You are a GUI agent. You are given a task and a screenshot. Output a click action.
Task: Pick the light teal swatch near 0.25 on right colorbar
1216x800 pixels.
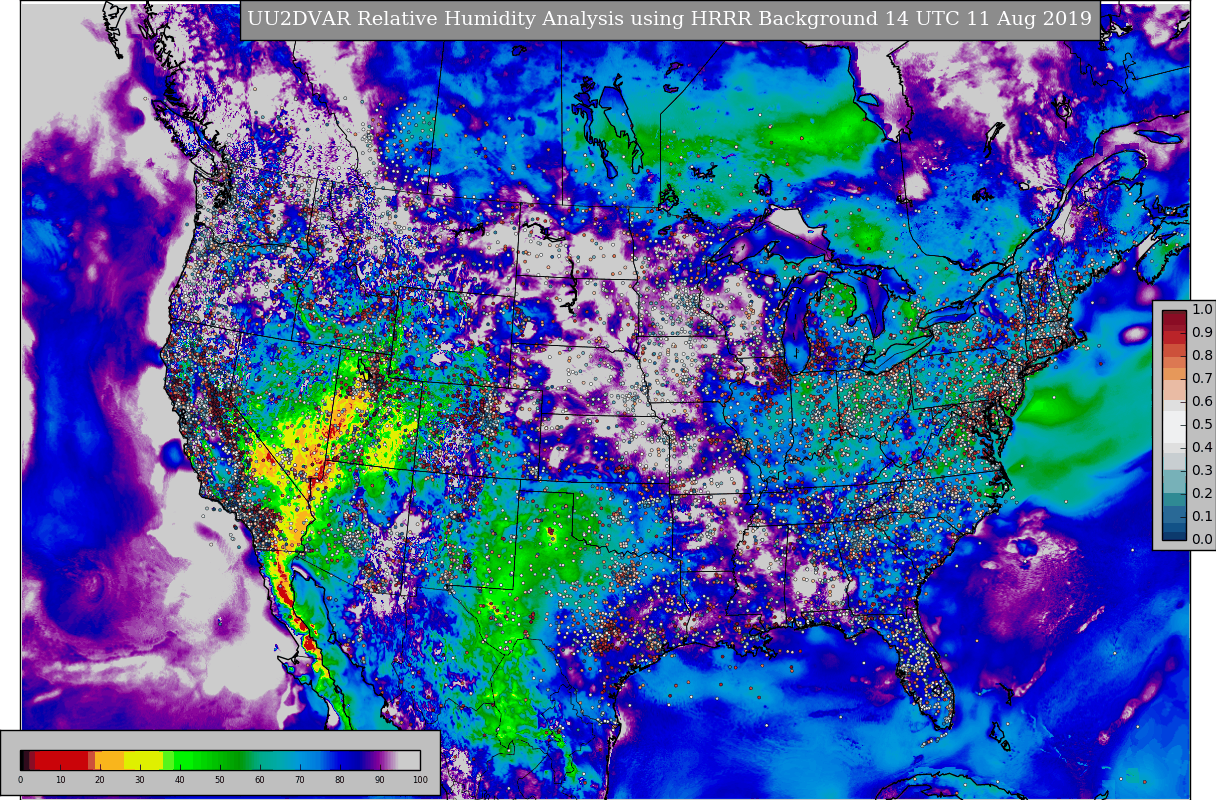[1174, 482]
